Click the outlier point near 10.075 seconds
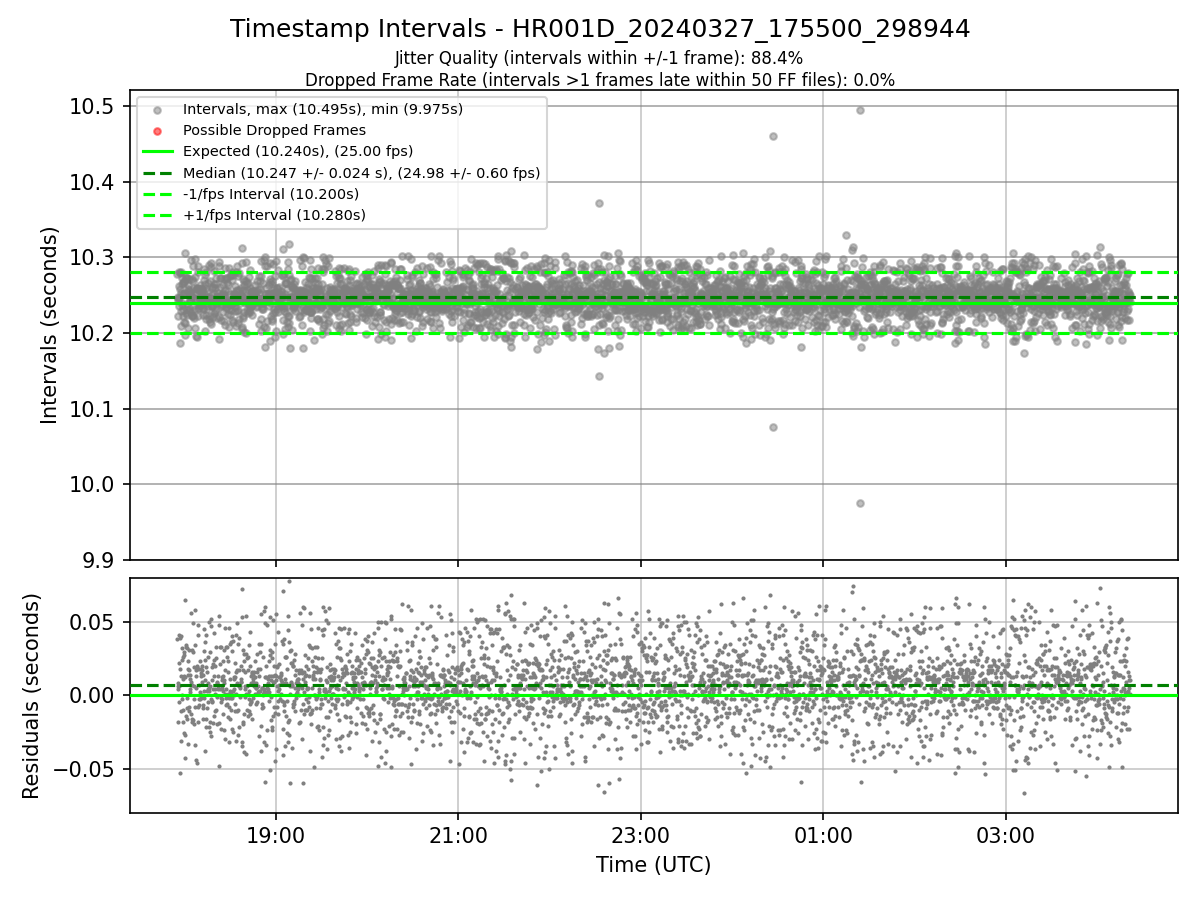This screenshot has width=1200, height=900. [773, 427]
